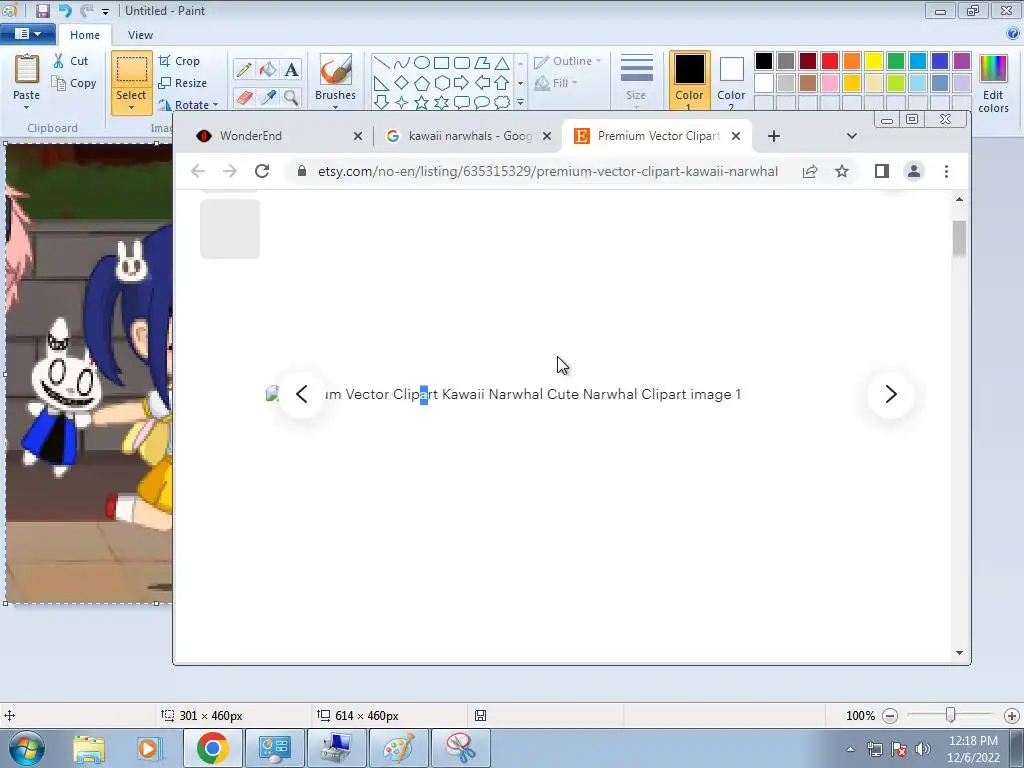Select the Text tool in Paint

[291, 69]
